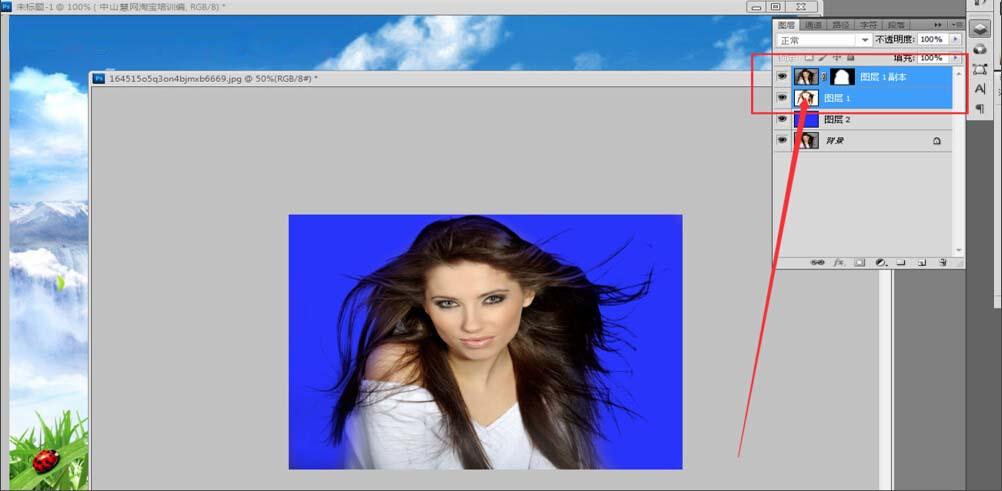Open the character panel icon
The image size is (1002, 491).
pyautogui.click(x=980, y=89)
